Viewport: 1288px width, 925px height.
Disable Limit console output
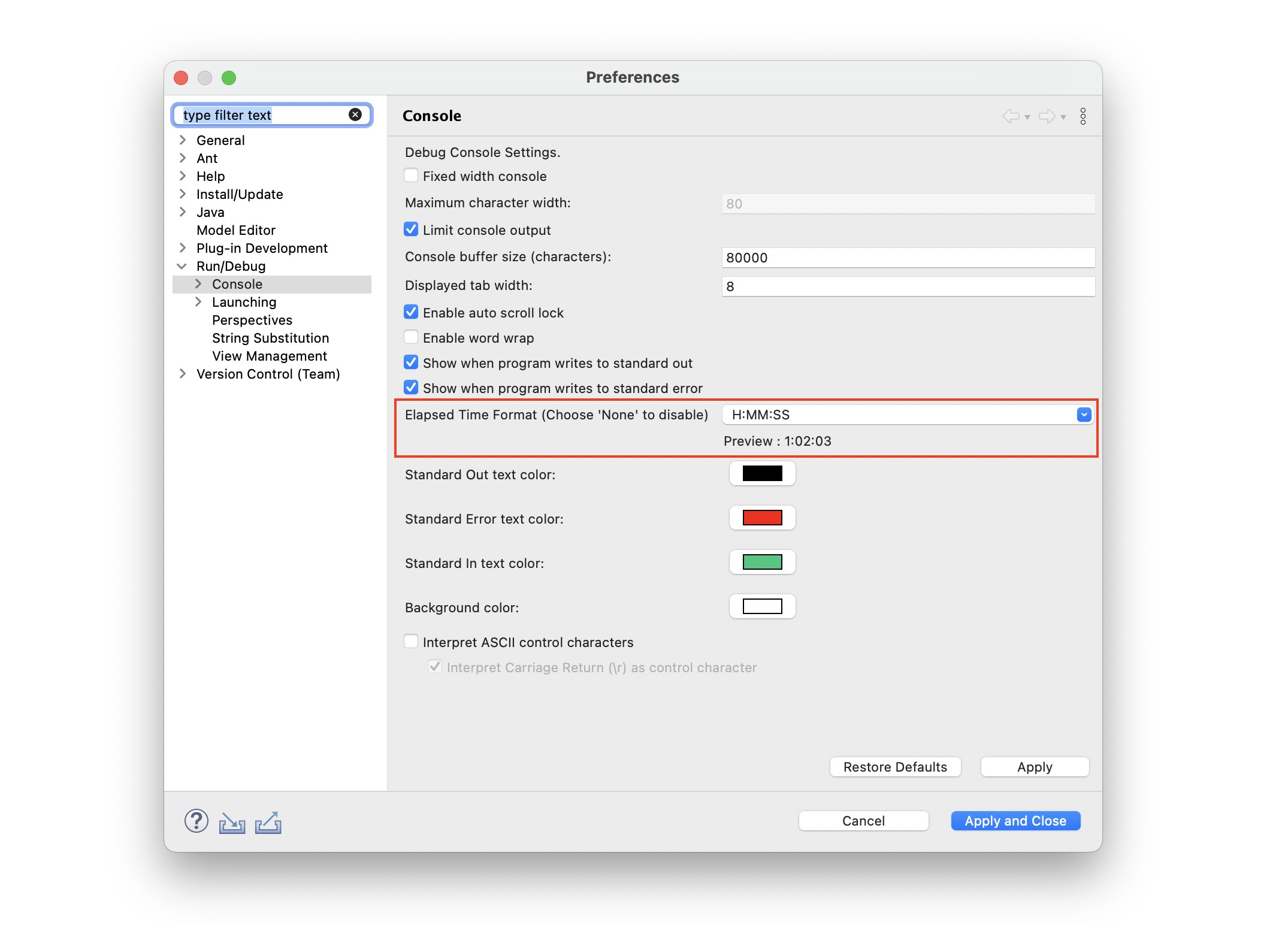411,229
